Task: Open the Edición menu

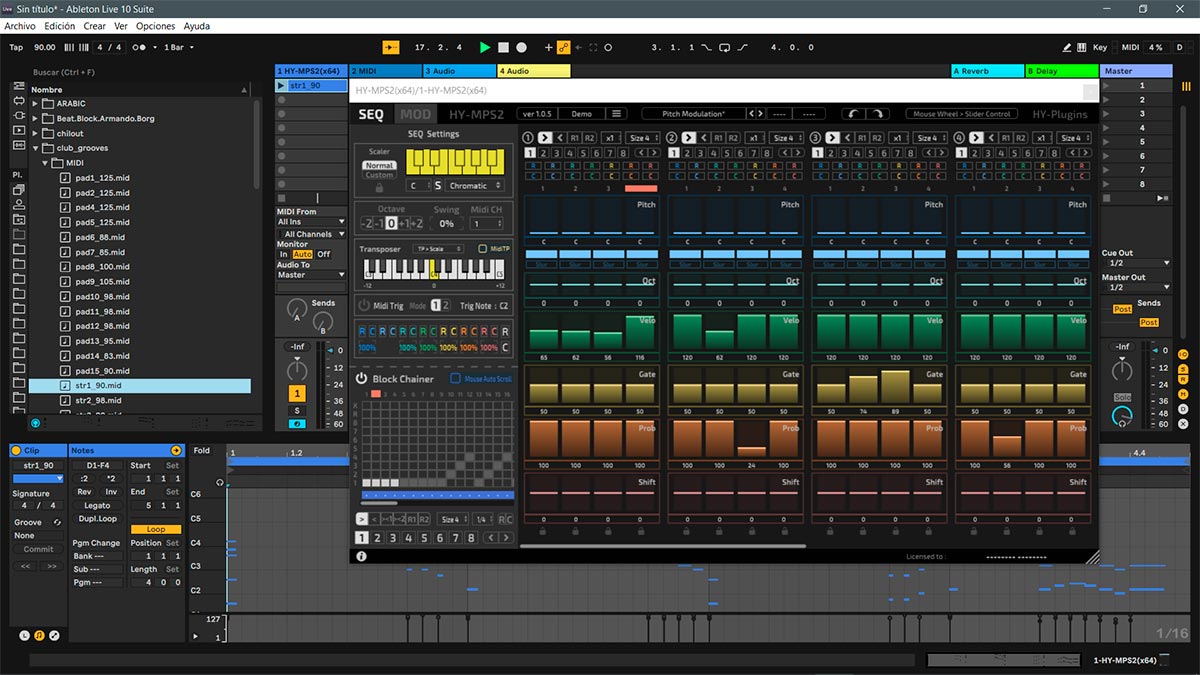Action: click(59, 26)
